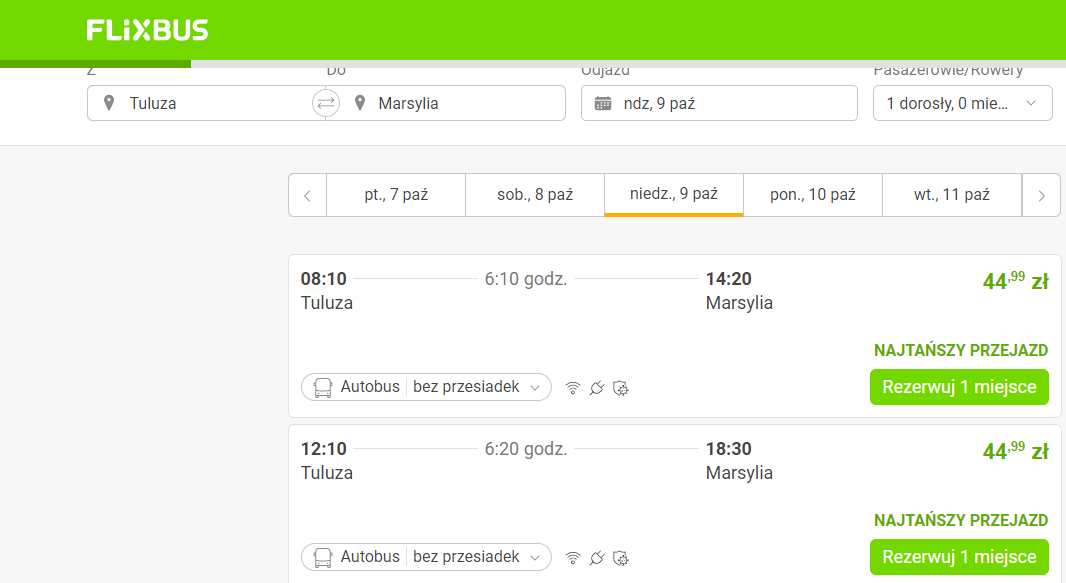Select the wt., 11 paź date tab
The image size is (1066, 583).
(x=952, y=195)
